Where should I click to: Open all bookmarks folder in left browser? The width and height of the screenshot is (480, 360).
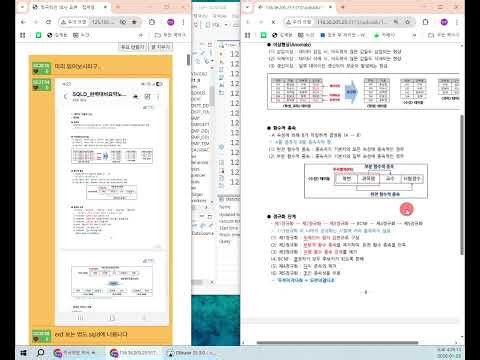point(170,35)
